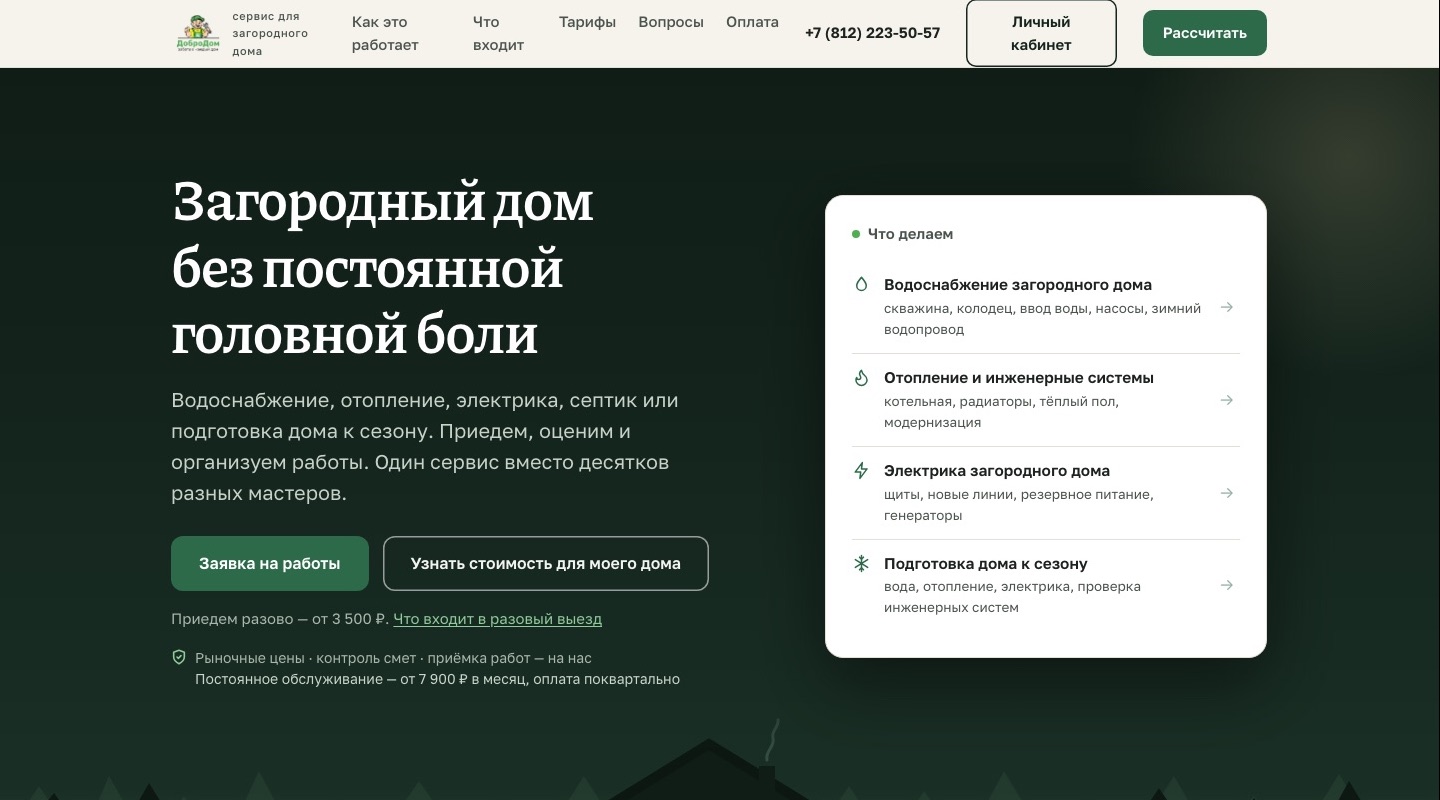Click the snowflake icon for Подготовка к сезону
The height and width of the screenshot is (800, 1440).
pyautogui.click(x=861, y=563)
